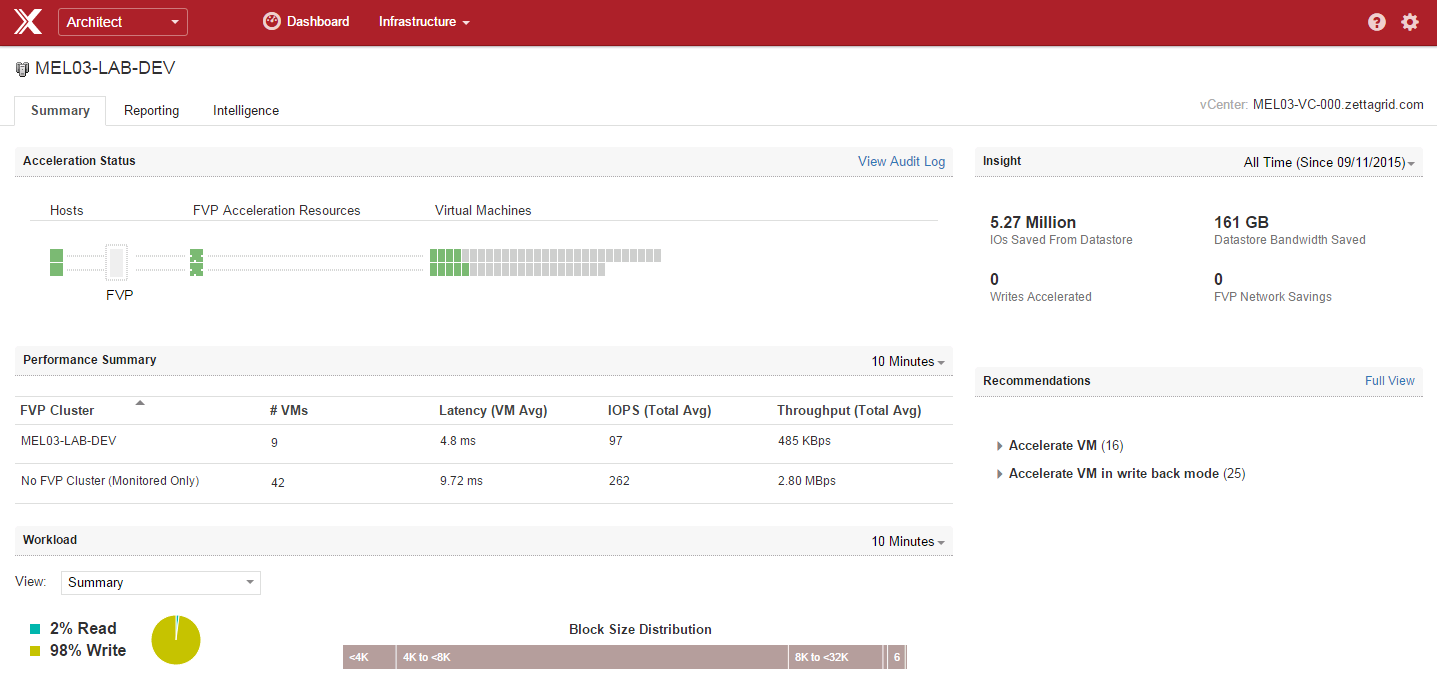This screenshot has width=1437, height=690.
Task: Click the 5.27 Million IOs saved value
Action: point(1033,222)
